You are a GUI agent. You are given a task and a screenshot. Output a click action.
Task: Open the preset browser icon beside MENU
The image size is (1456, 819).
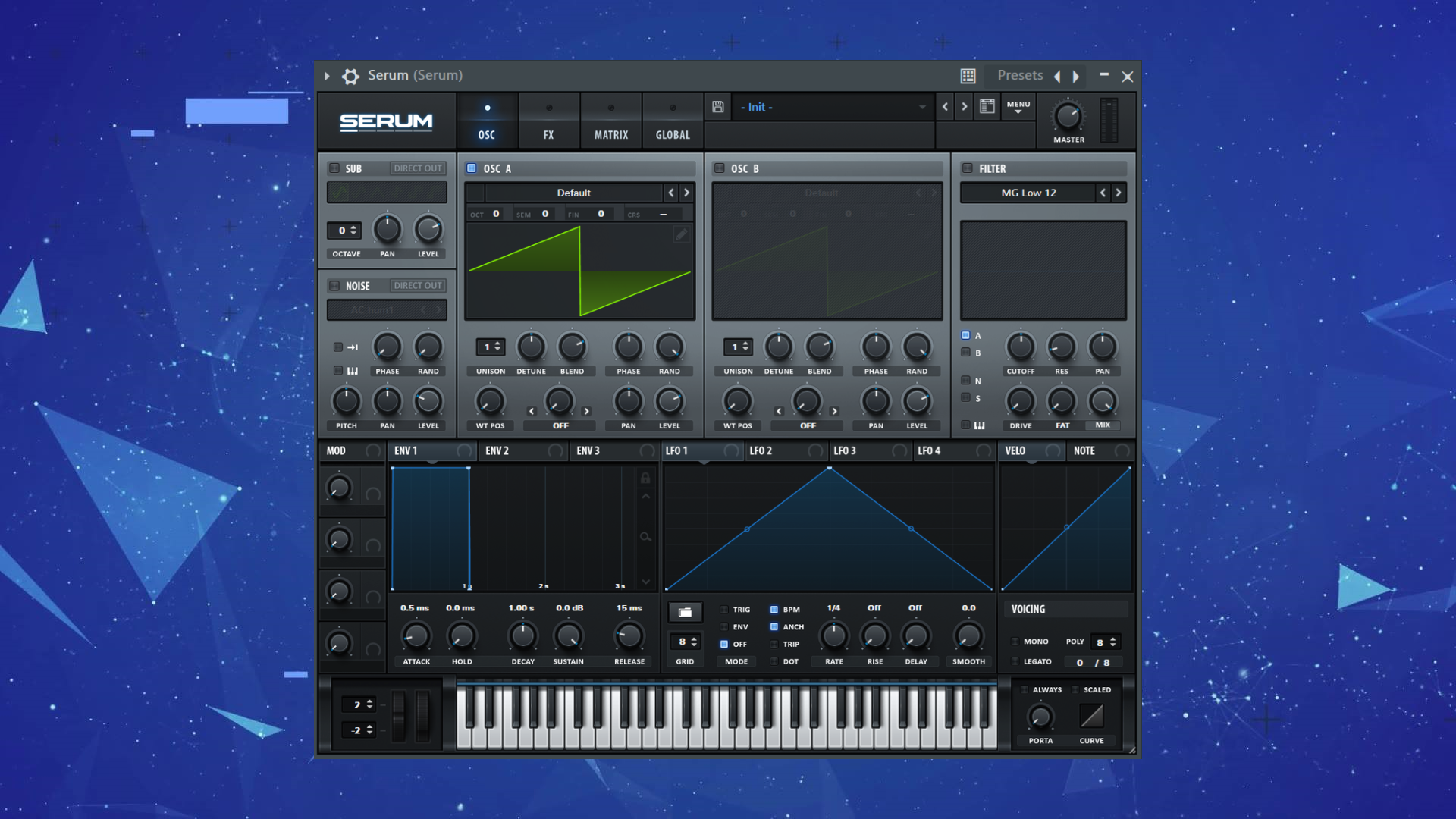pyautogui.click(x=987, y=107)
